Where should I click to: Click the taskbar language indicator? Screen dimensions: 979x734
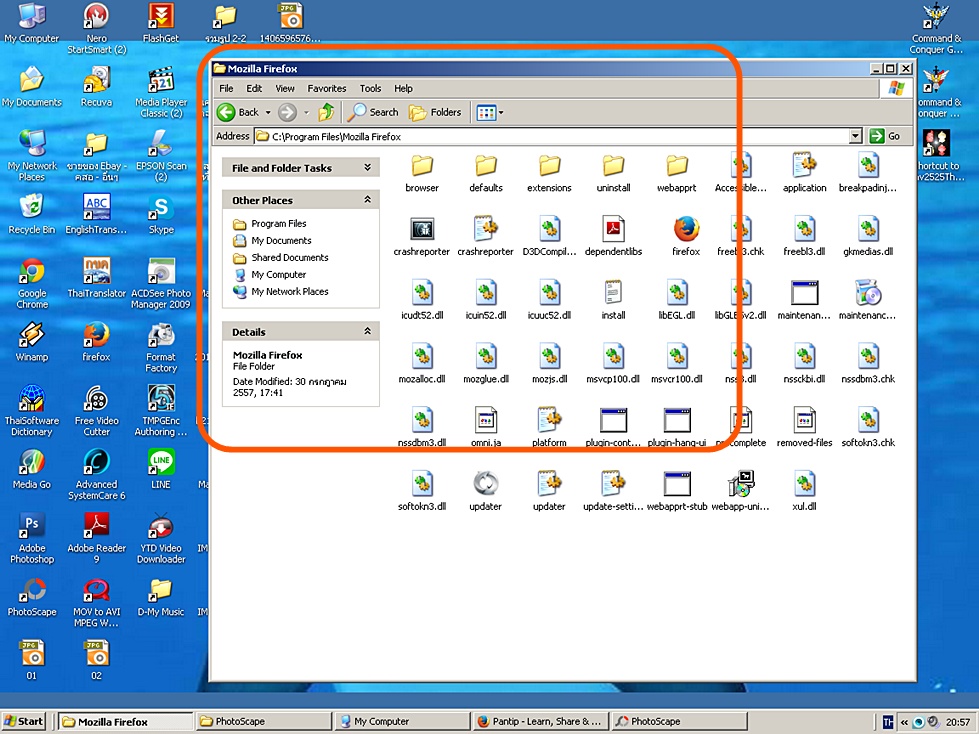[x=887, y=722]
